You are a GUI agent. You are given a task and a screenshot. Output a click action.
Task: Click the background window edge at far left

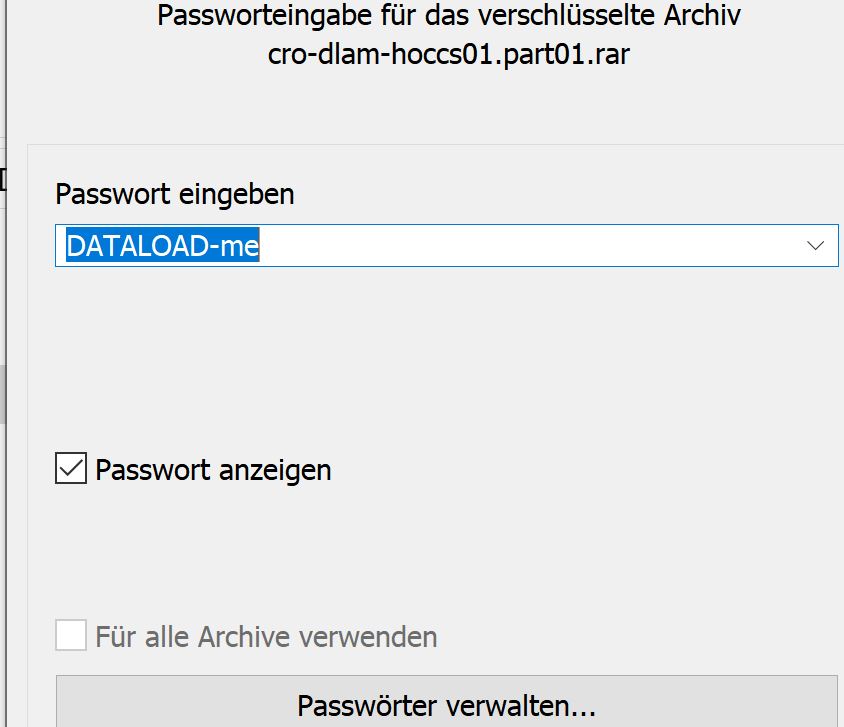coord(4,300)
